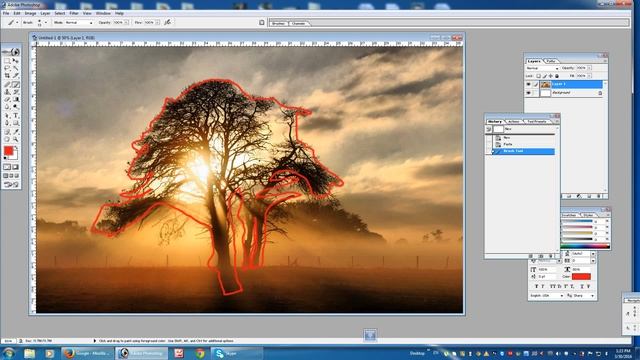Open the language dropdown in Character panel
Screen dimensions: 640x360
(x=547, y=296)
